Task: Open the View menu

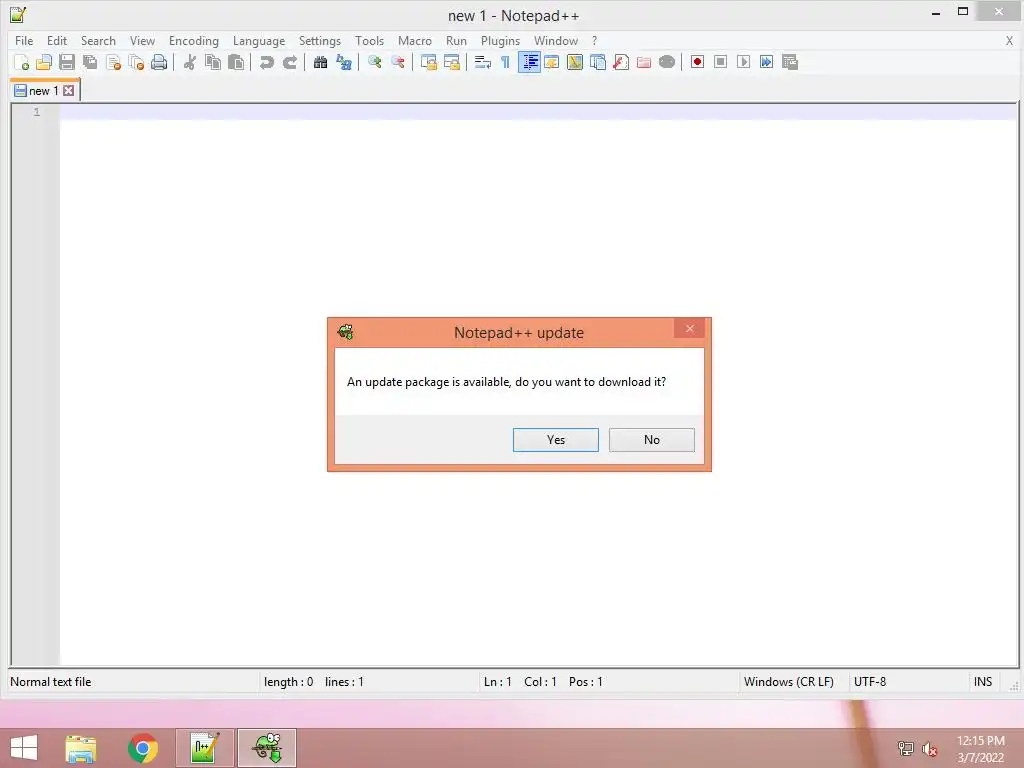Action: tap(142, 40)
